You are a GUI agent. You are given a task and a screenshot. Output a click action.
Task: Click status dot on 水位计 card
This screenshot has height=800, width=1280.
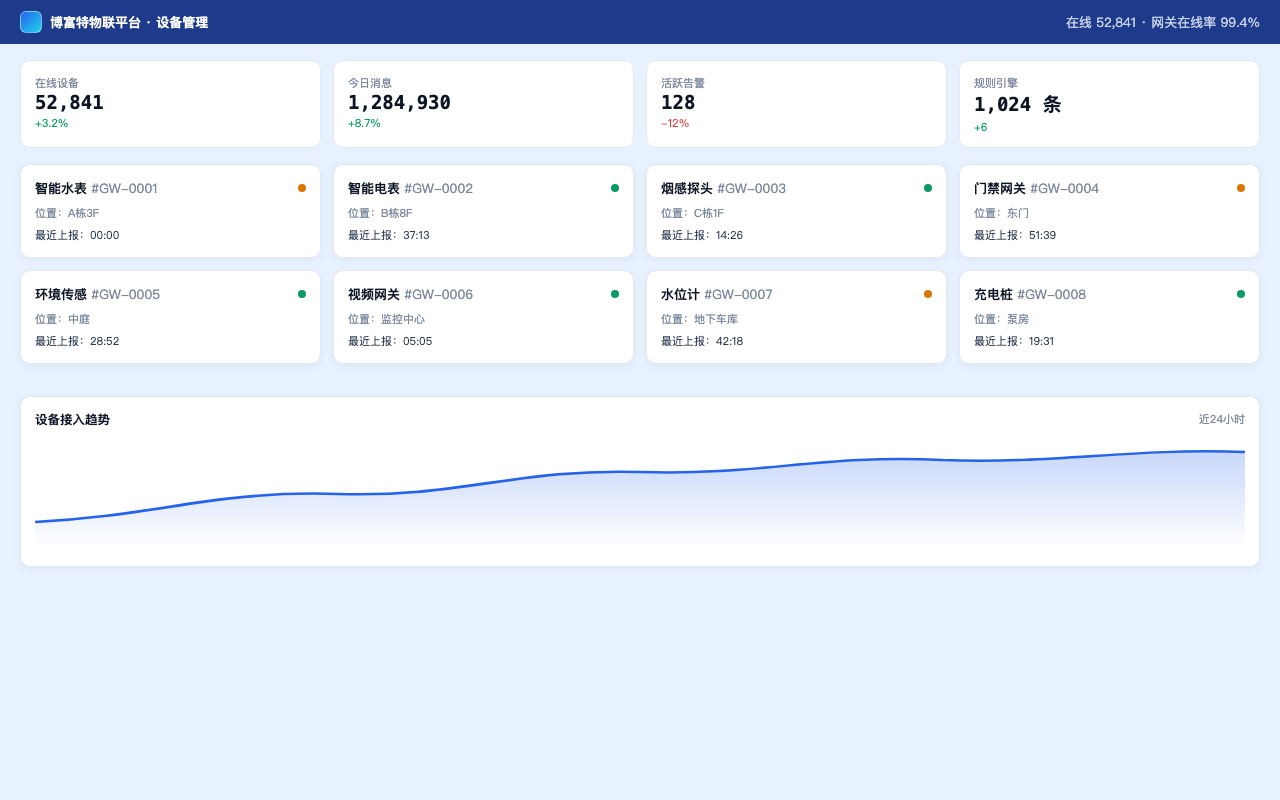click(x=928, y=294)
